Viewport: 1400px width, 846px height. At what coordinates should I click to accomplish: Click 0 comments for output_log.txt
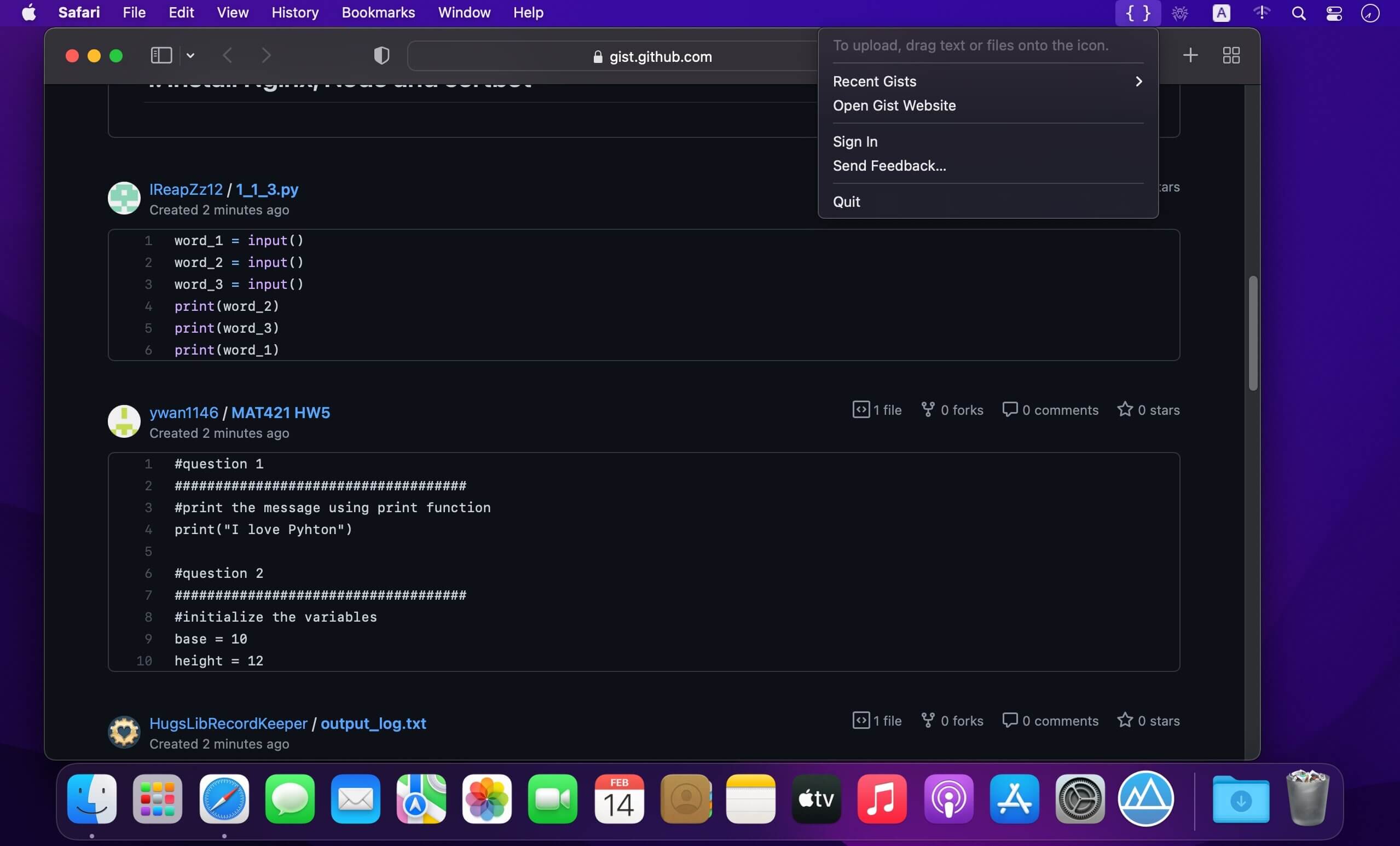pos(1050,721)
